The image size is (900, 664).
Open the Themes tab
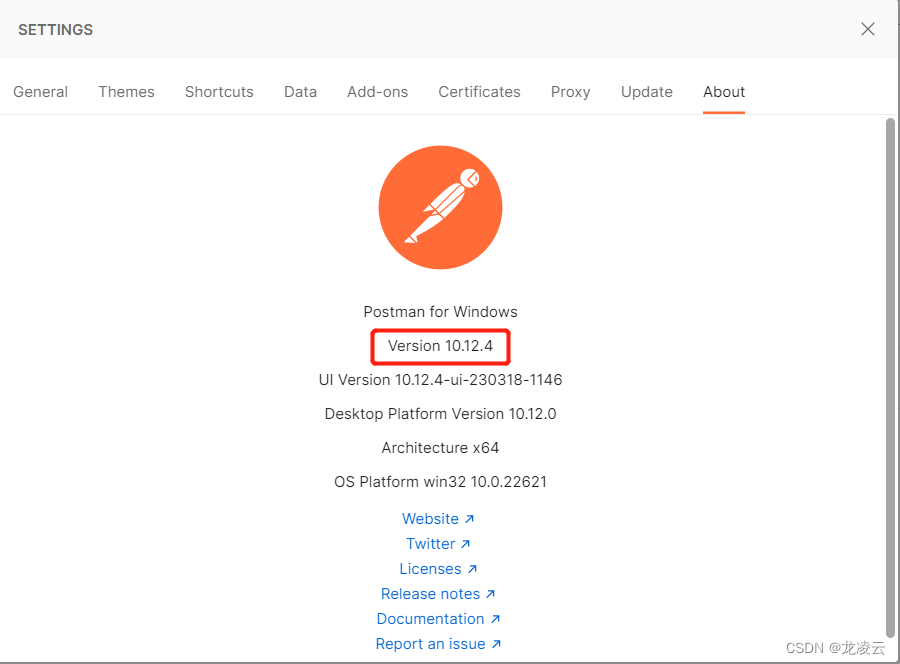point(126,92)
